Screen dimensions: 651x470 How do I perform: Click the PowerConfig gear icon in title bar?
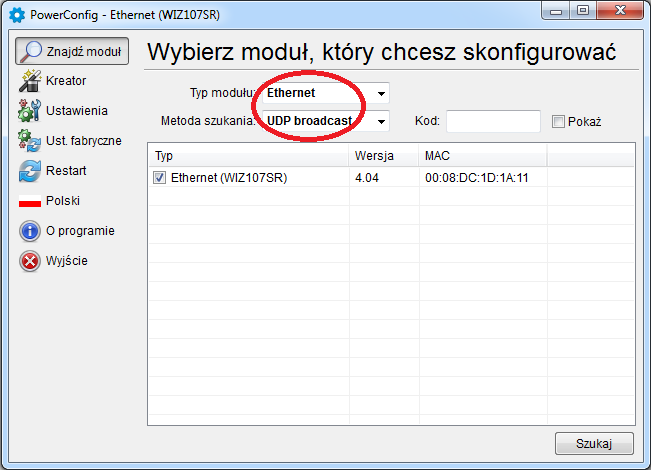pyautogui.click(x=17, y=15)
